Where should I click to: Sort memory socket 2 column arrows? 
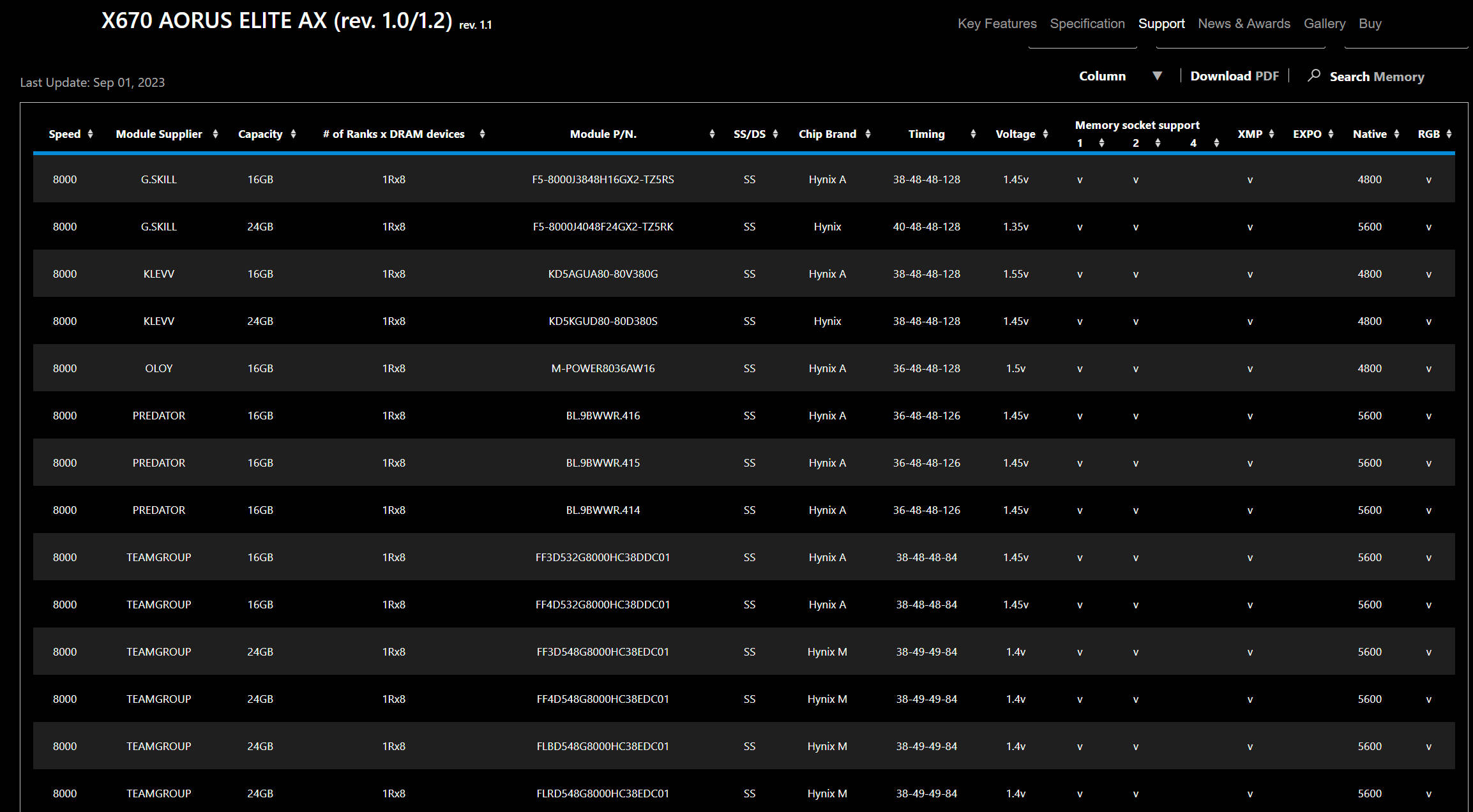point(1158,143)
